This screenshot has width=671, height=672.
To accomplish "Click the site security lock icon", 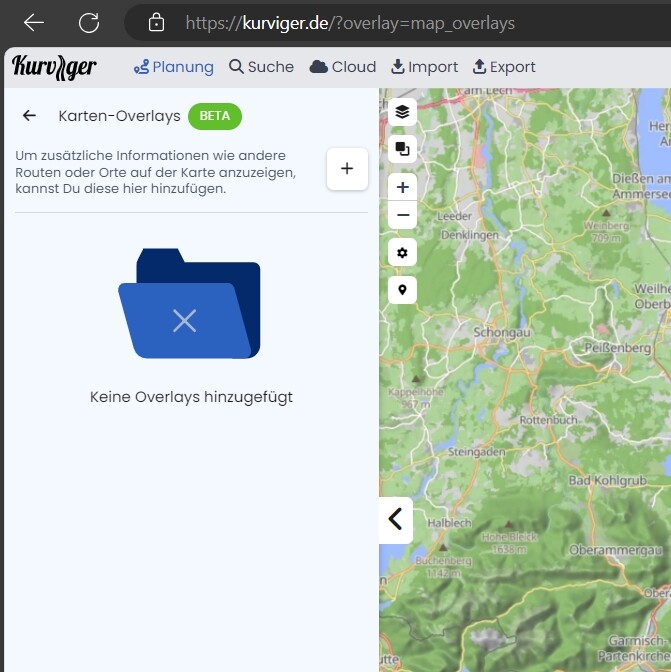I will (155, 22).
